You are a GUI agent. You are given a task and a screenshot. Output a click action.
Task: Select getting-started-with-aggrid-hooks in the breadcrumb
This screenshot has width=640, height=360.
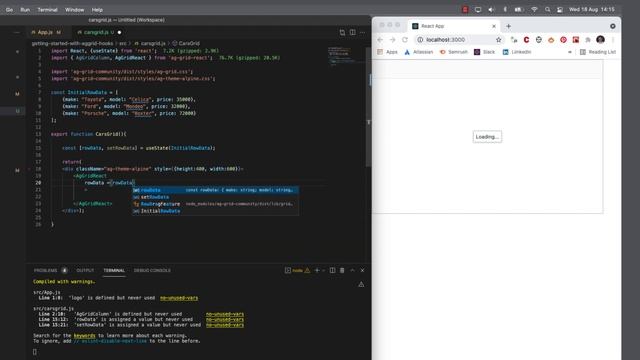pyautogui.click(x=72, y=43)
